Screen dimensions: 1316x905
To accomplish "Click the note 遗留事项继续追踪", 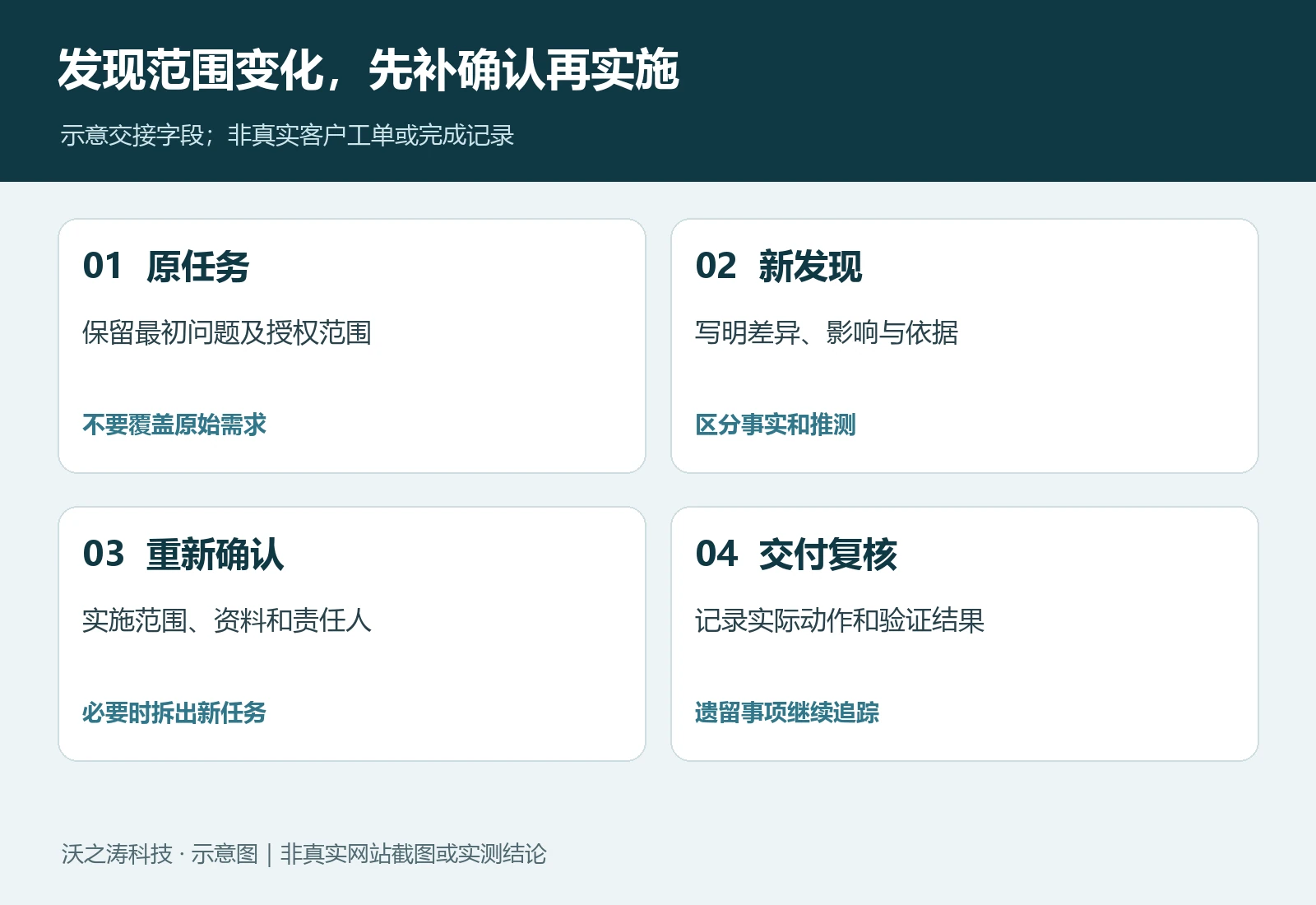I will coord(787,712).
